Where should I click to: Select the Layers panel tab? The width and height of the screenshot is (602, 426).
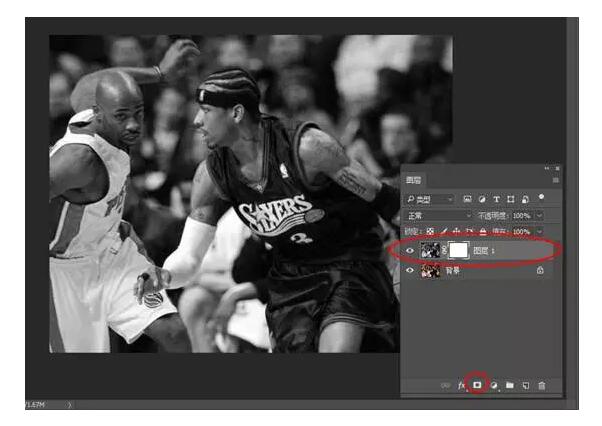tap(413, 181)
